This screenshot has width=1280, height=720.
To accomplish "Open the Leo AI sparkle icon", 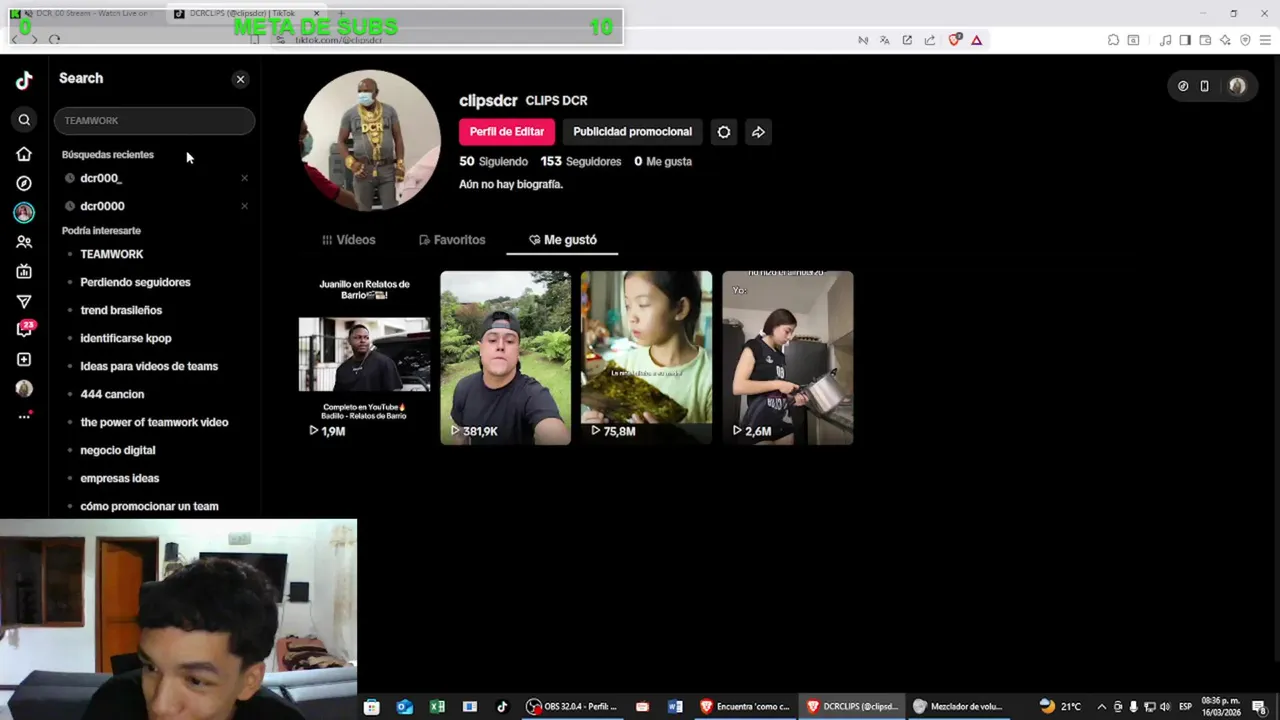I will tap(1225, 40).
